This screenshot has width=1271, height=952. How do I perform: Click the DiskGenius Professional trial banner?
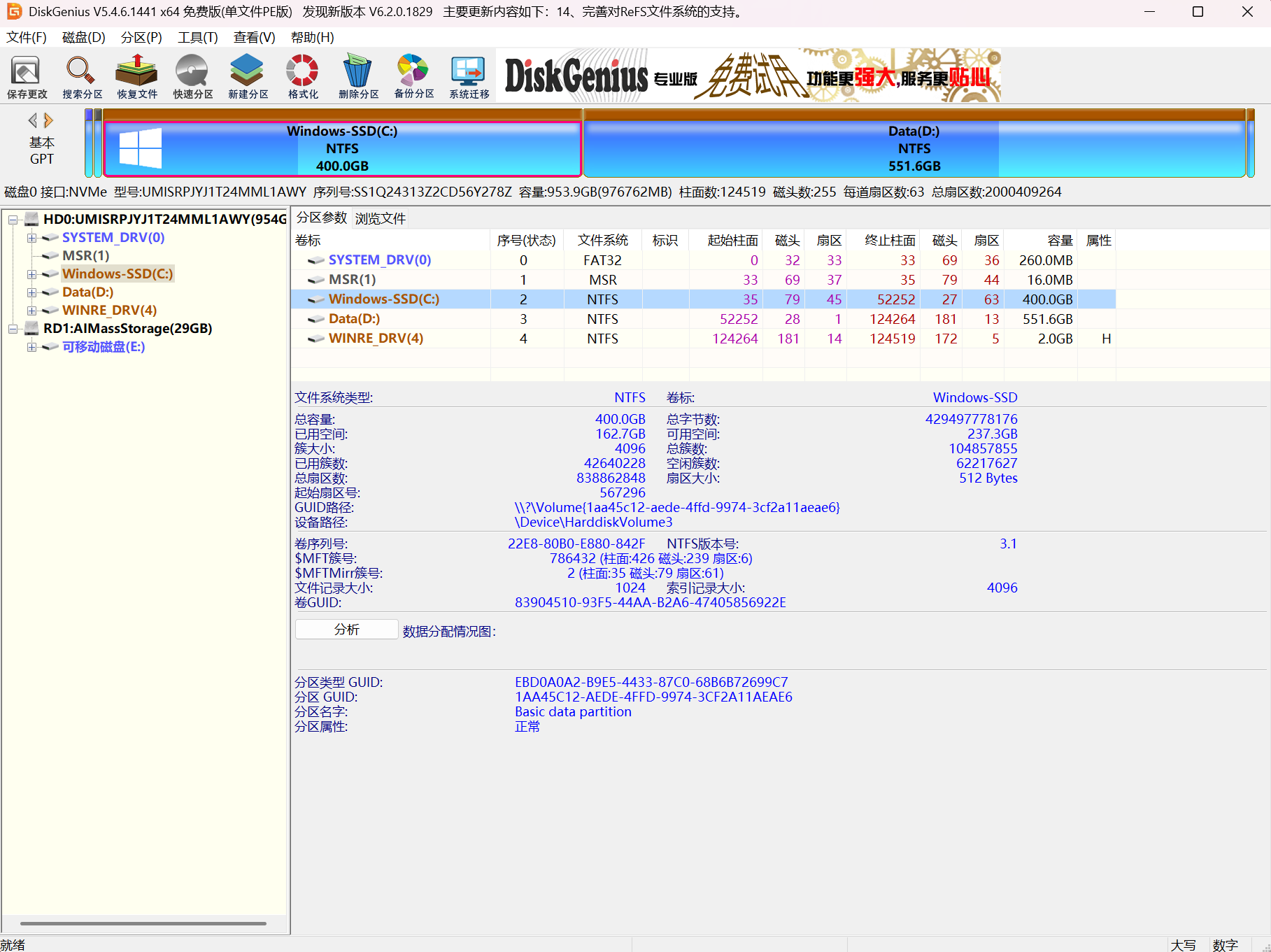click(748, 76)
